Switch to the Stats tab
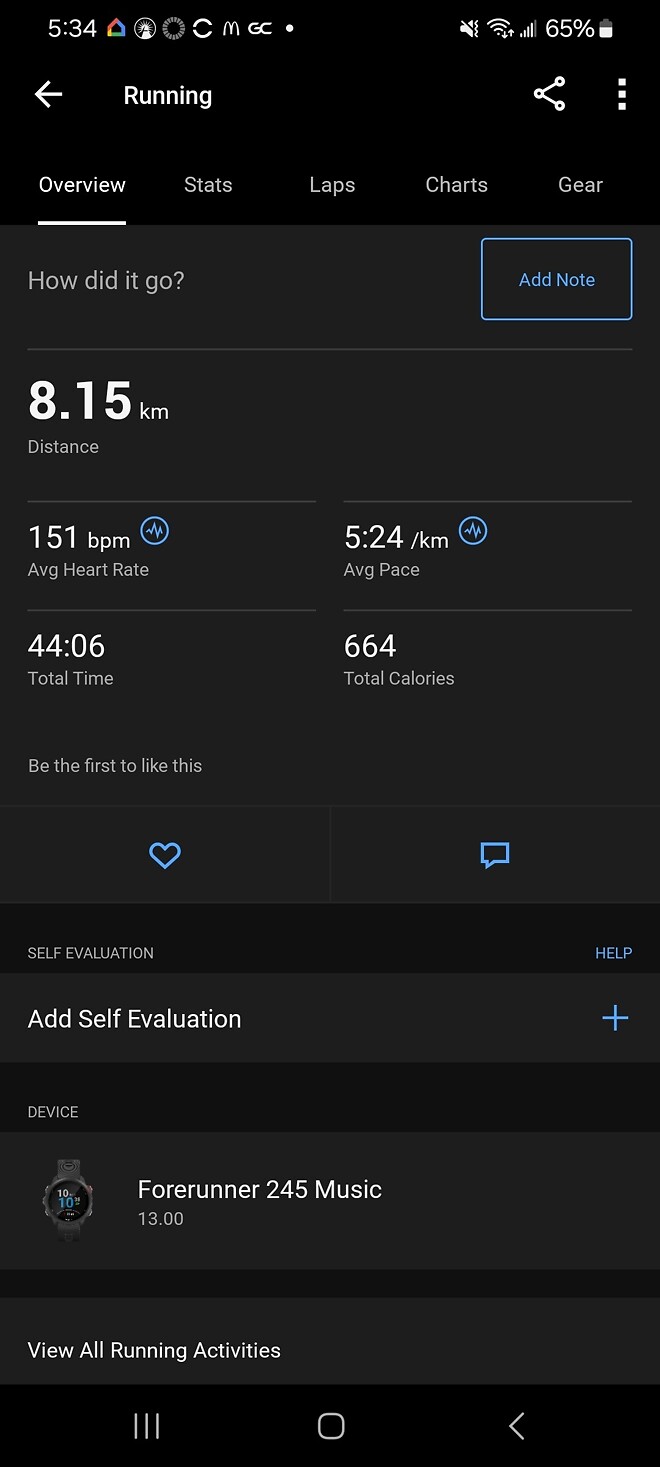The width and height of the screenshot is (660, 1467). [207, 185]
